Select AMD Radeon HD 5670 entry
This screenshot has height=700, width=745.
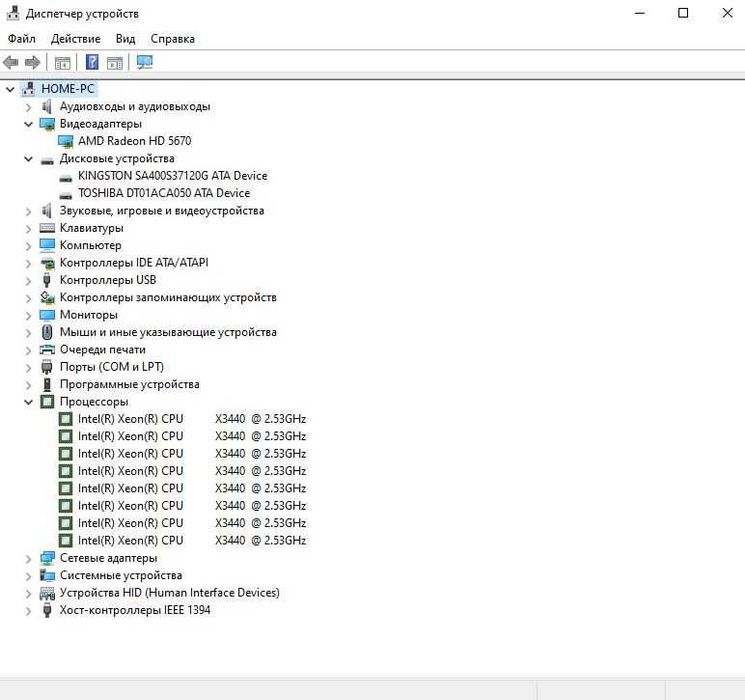pyautogui.click(x=134, y=141)
